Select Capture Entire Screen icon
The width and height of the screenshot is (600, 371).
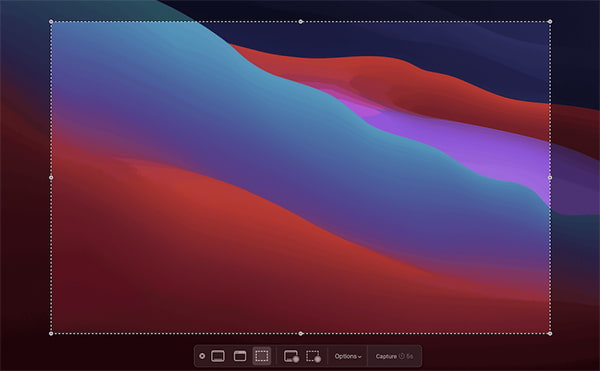(218, 356)
